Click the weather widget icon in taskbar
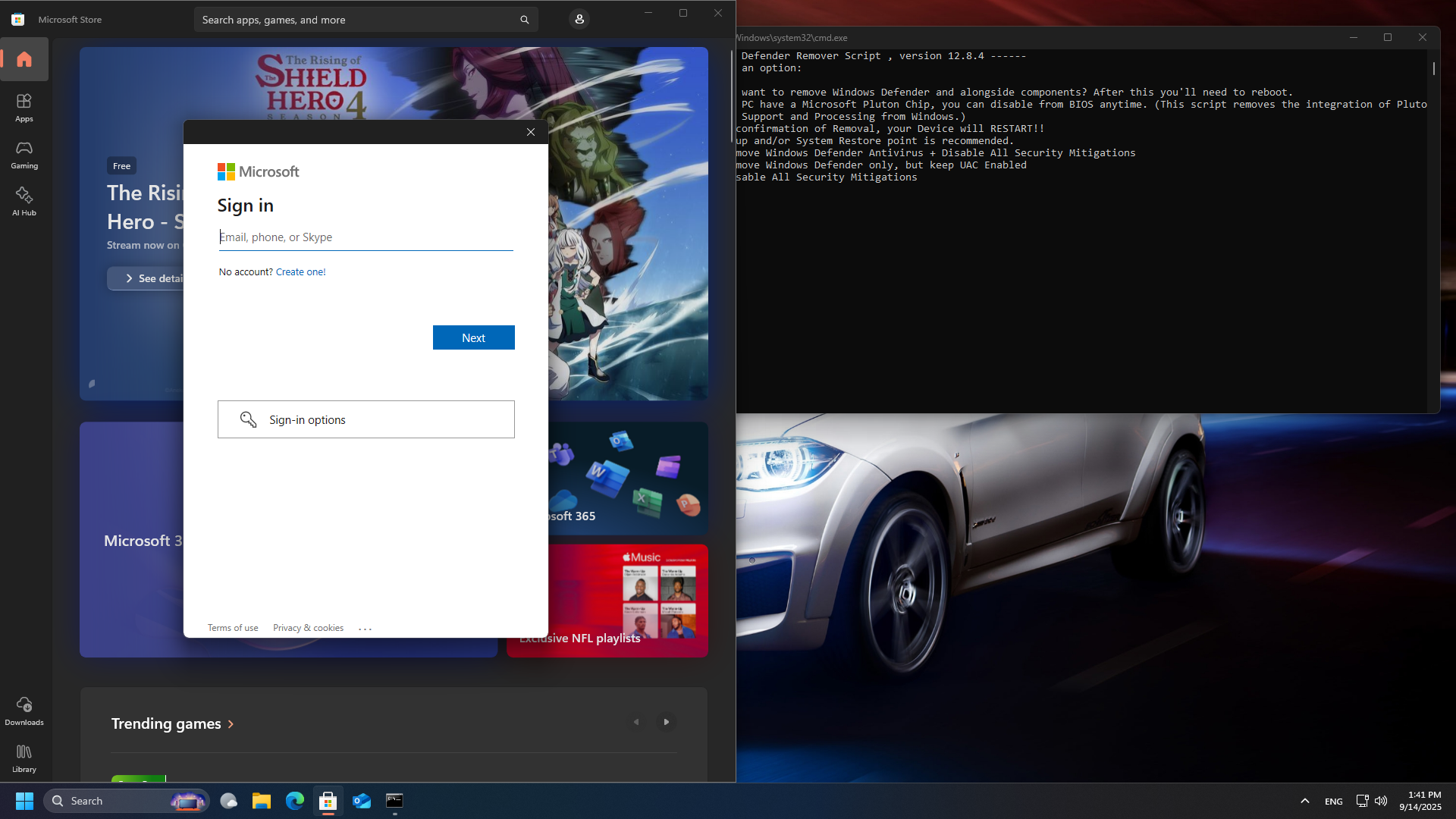Screen dimensions: 1456x819 pyautogui.click(x=228, y=801)
